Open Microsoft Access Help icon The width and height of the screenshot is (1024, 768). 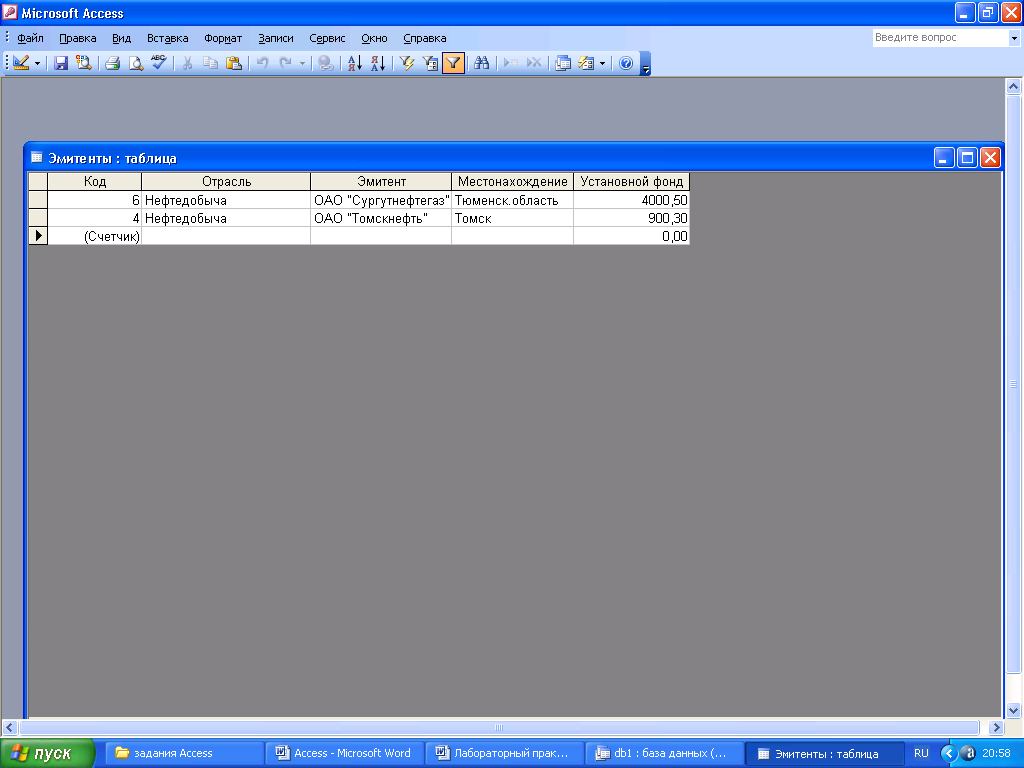[626, 63]
